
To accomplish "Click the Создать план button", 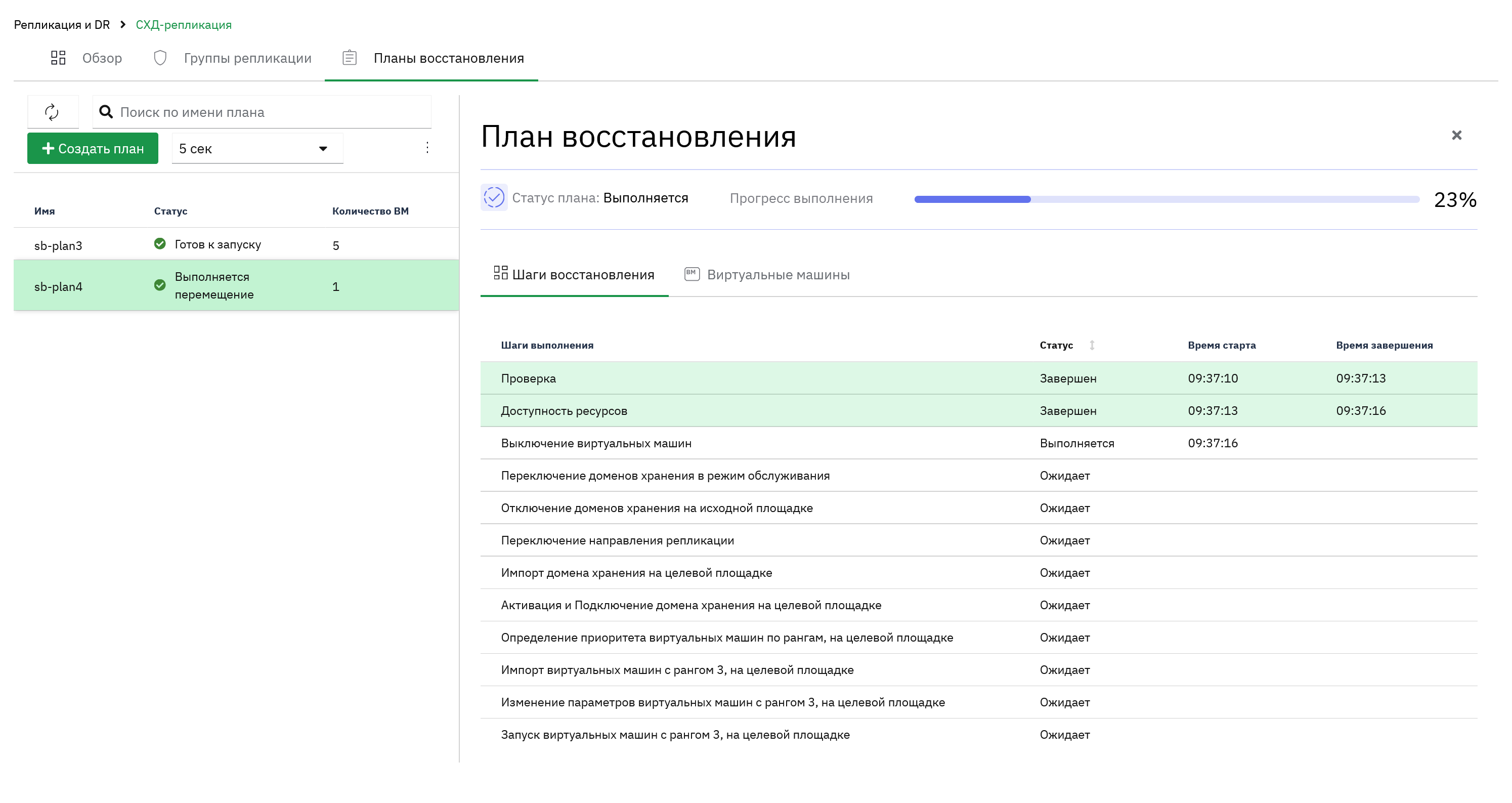I will tap(93, 149).
